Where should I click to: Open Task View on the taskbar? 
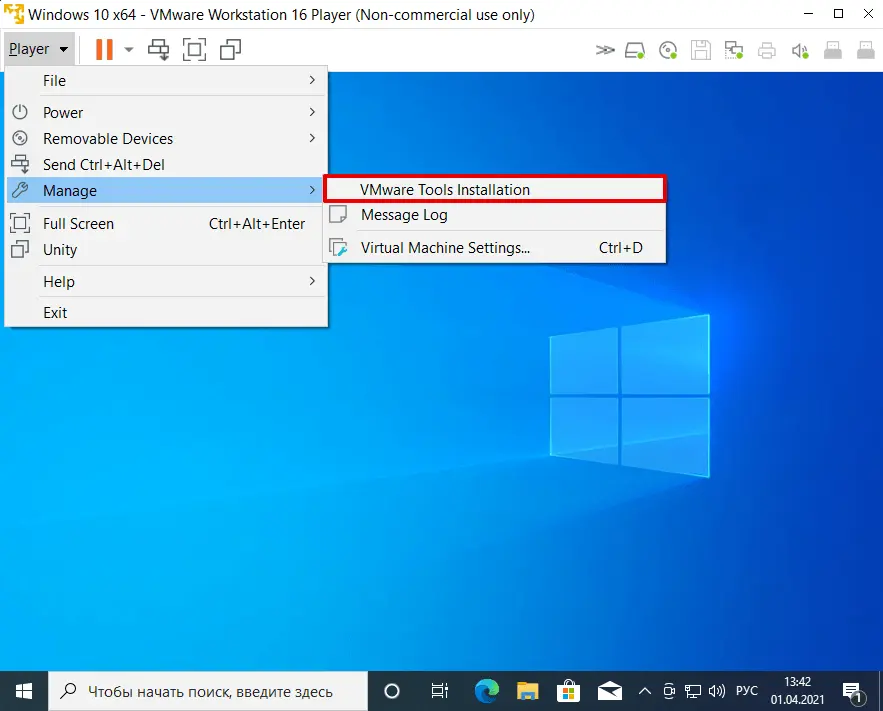coord(439,691)
